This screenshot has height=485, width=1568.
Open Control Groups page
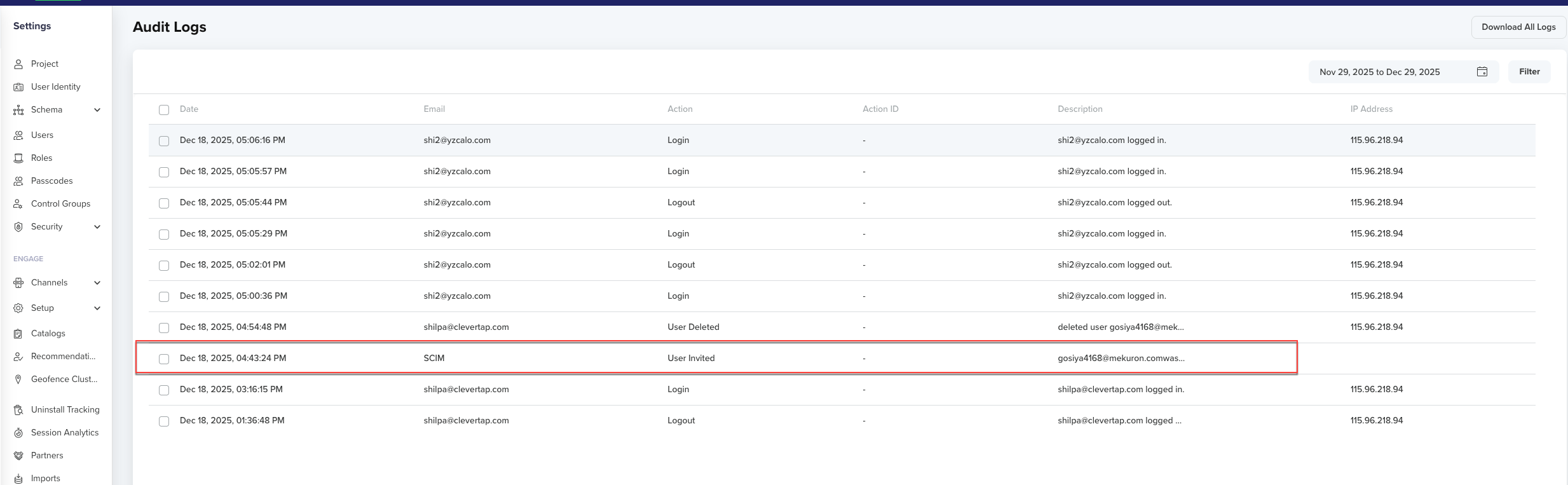(60, 204)
